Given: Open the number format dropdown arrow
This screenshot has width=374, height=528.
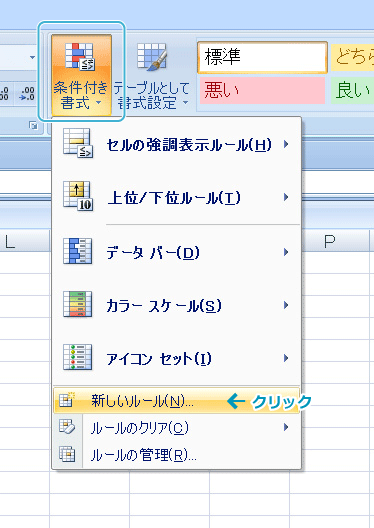Looking at the screenshot, I should pos(32,57).
